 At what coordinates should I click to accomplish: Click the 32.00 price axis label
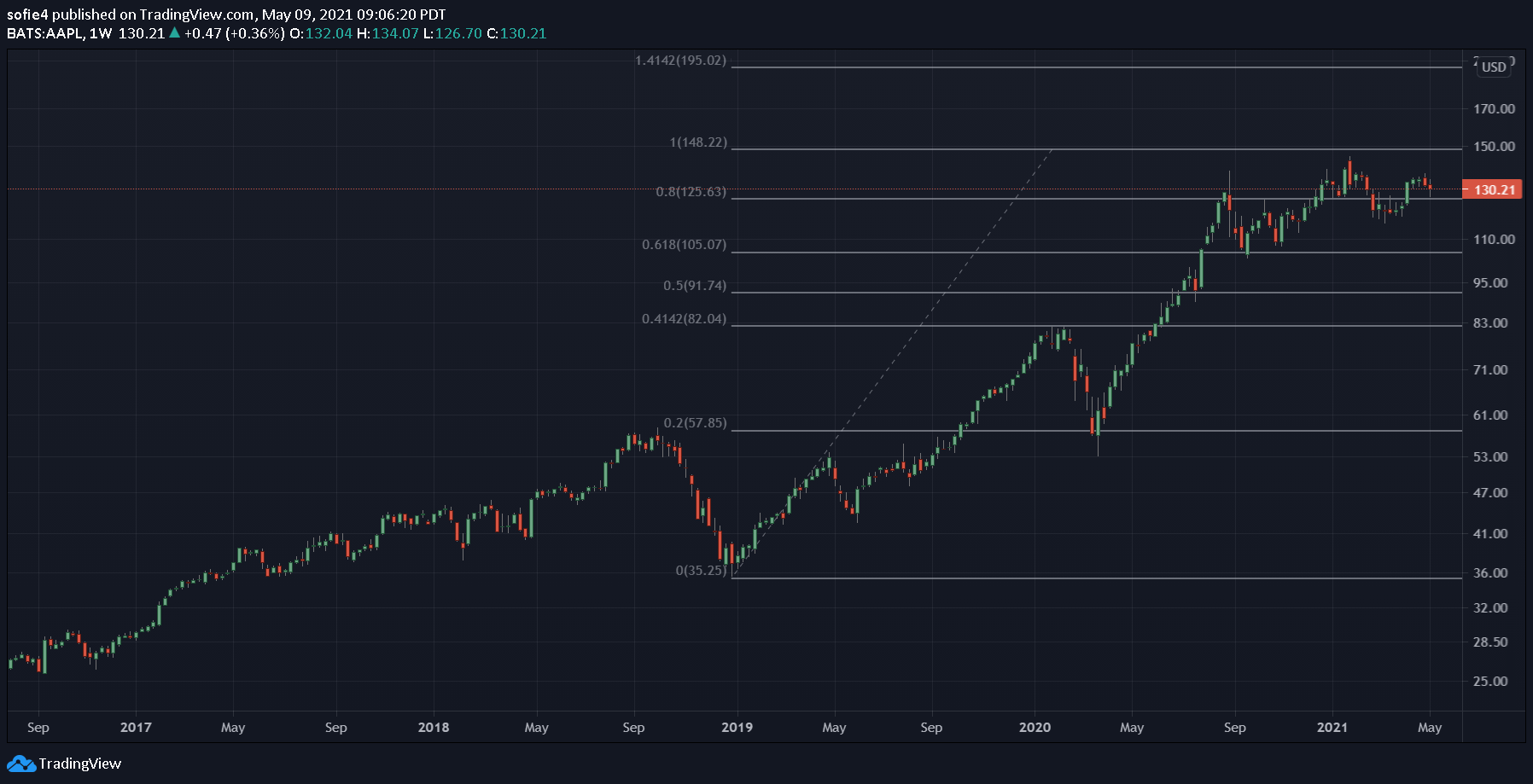[x=1490, y=608]
